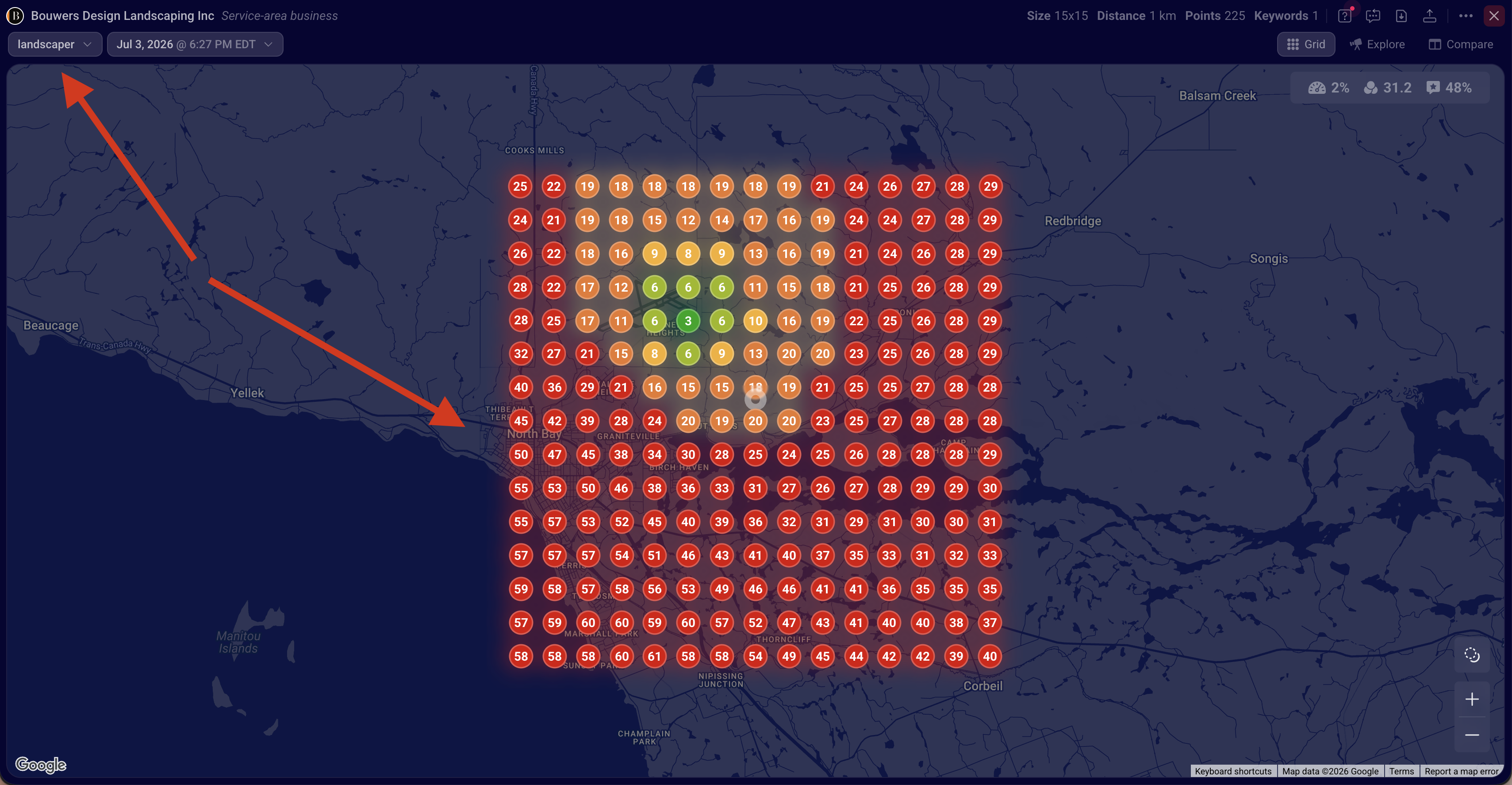Open the Jul 3, 2026 date dropdown
This screenshot has width=1512, height=785.
pos(195,45)
